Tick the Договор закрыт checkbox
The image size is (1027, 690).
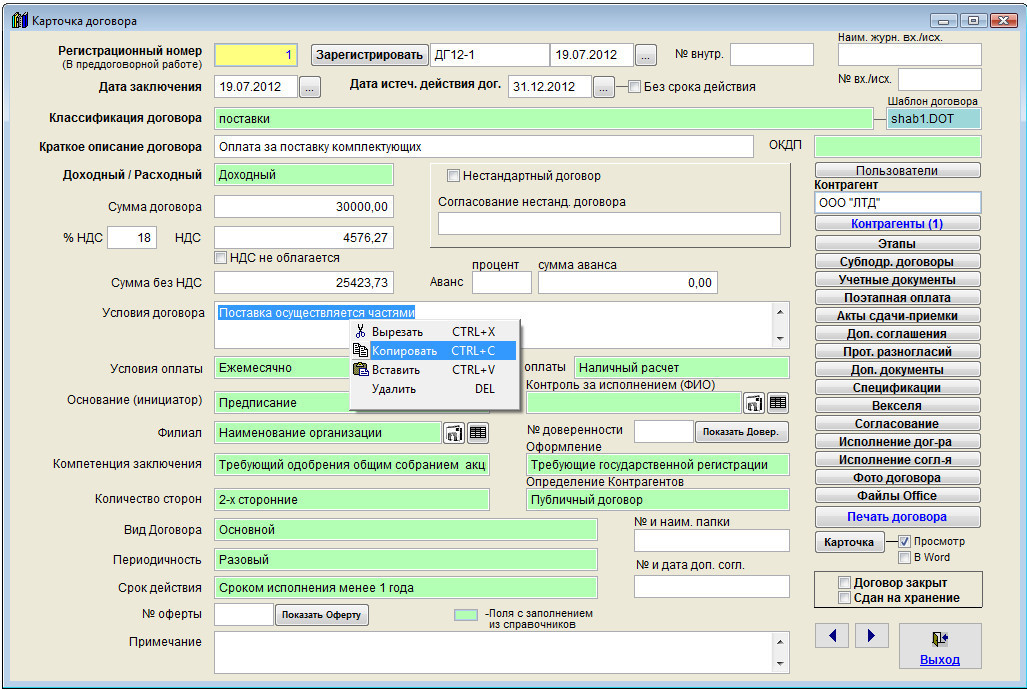845,582
